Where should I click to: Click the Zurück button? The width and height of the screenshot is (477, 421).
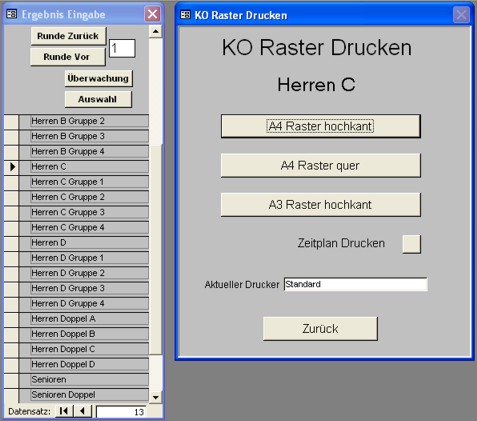[x=320, y=329]
